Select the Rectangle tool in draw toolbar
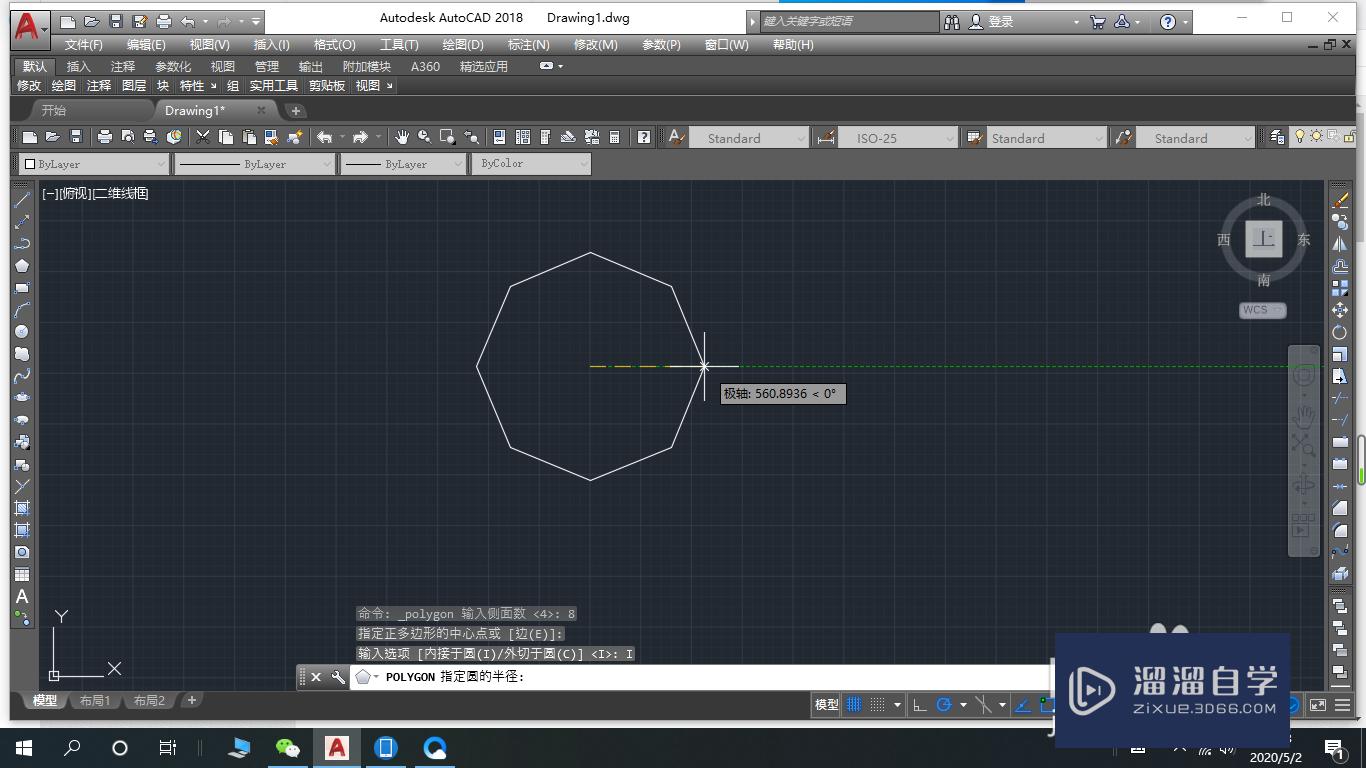The height and width of the screenshot is (768, 1366). pos(21,288)
